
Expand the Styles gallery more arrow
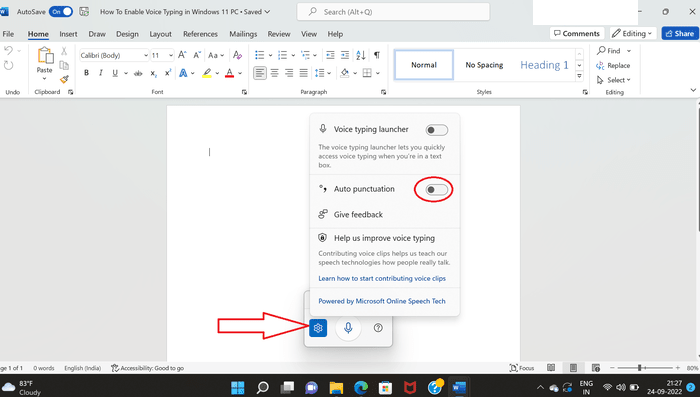pos(579,76)
